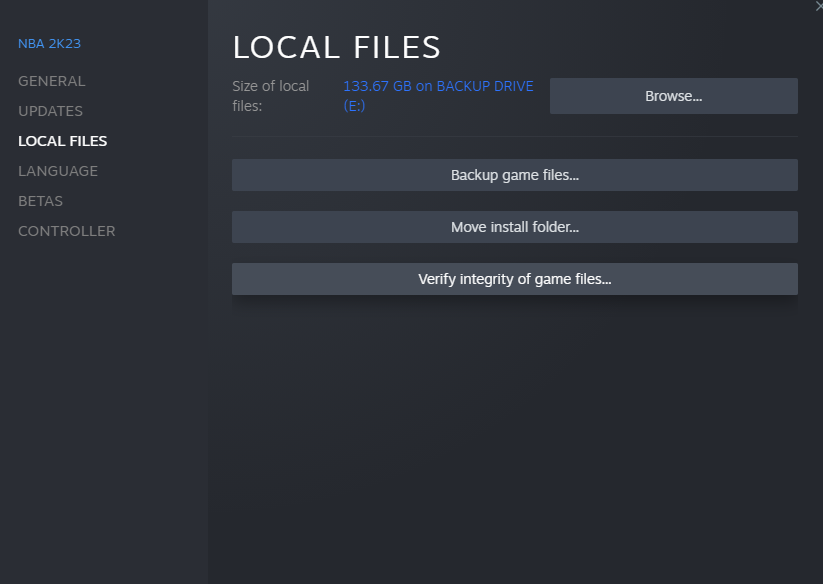Select the Local Files tab

[62, 141]
